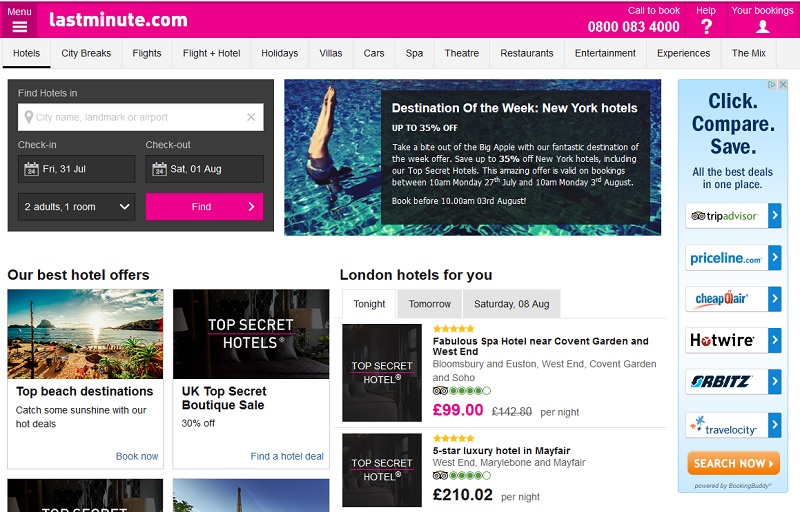Open the Top beach destinations image
The height and width of the screenshot is (512, 800).
click(x=85, y=334)
